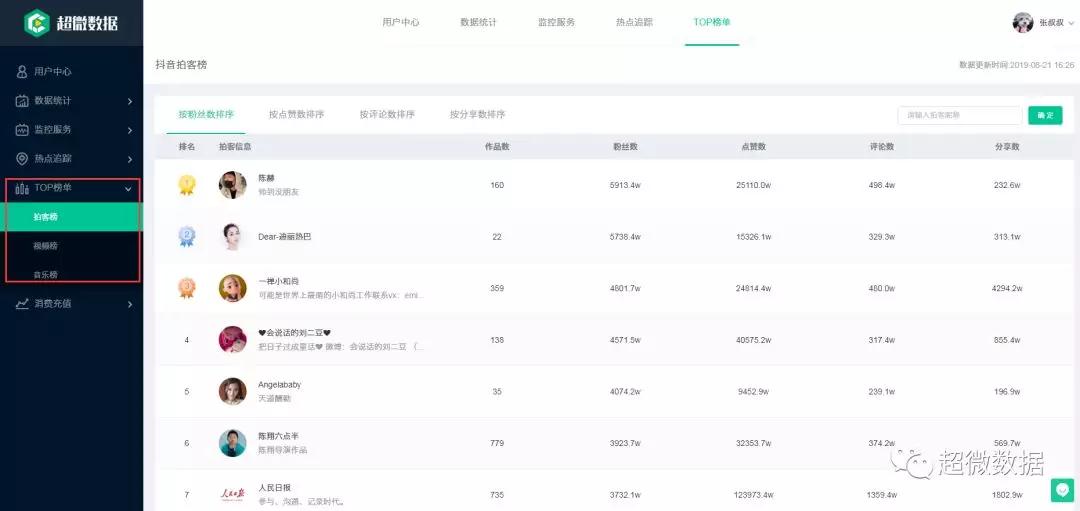Viewport: 1080px width, 511px height.
Task: Click comment count 498.4w
Action: pyautogui.click(x=882, y=185)
